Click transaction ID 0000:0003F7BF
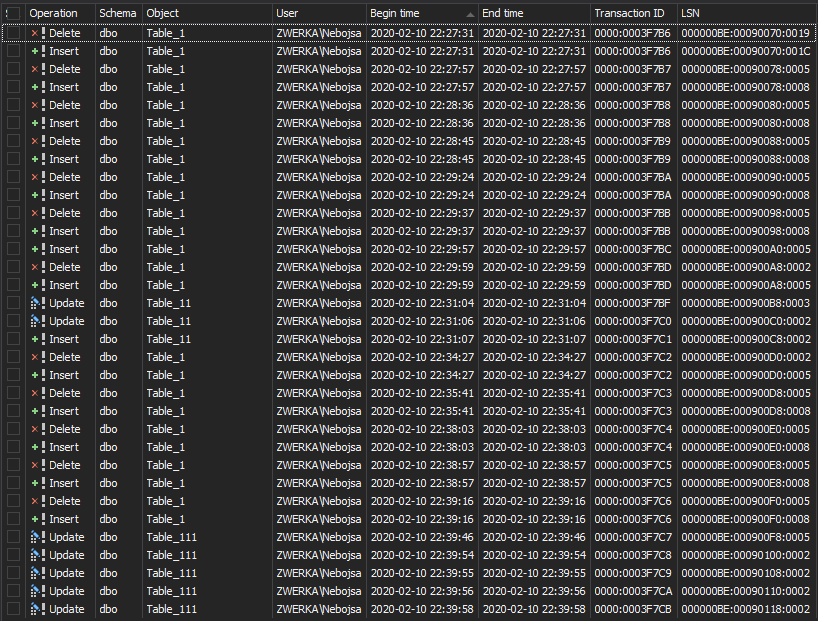 [633, 303]
